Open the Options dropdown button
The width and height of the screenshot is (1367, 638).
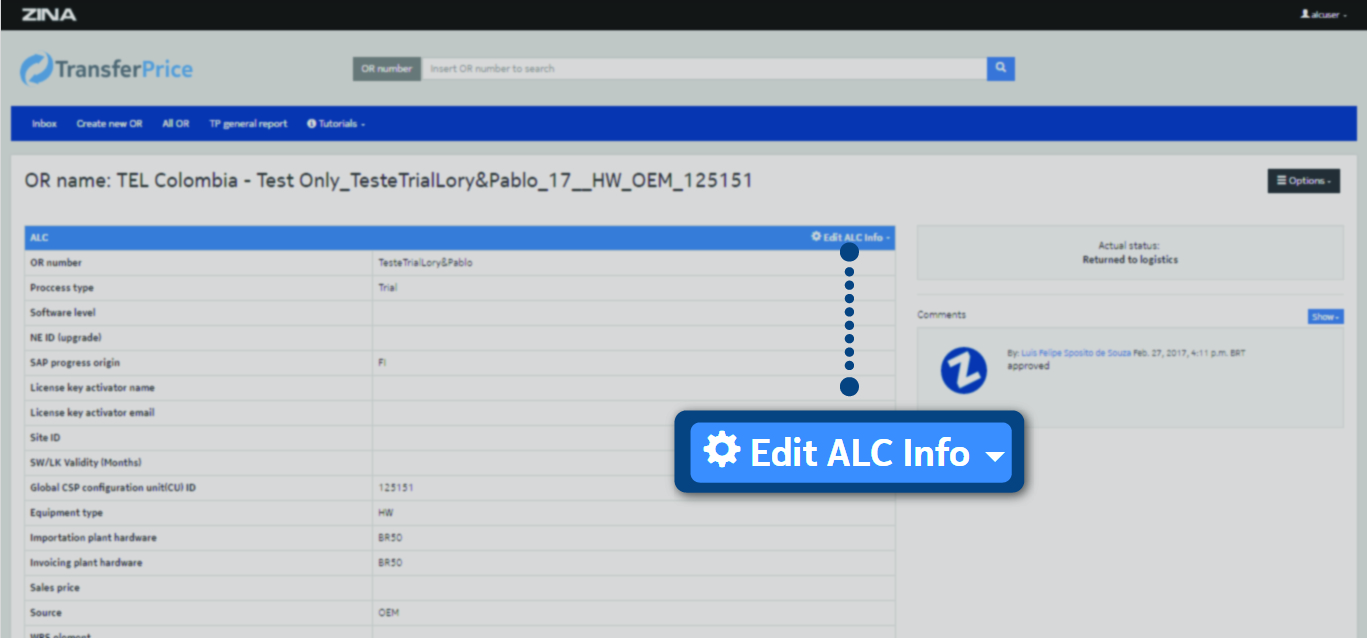click(x=1303, y=181)
